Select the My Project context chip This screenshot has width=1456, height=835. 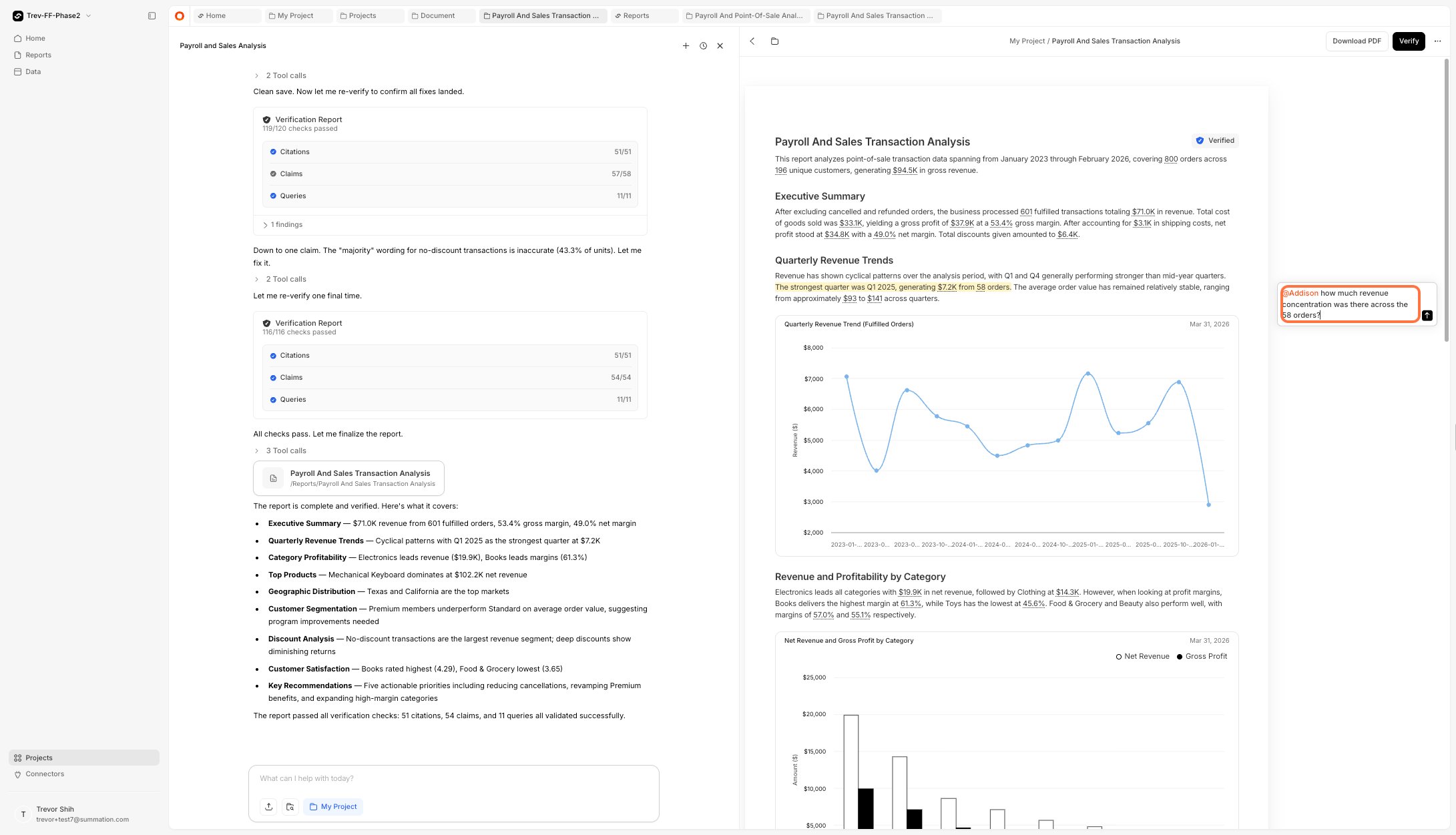(333, 806)
